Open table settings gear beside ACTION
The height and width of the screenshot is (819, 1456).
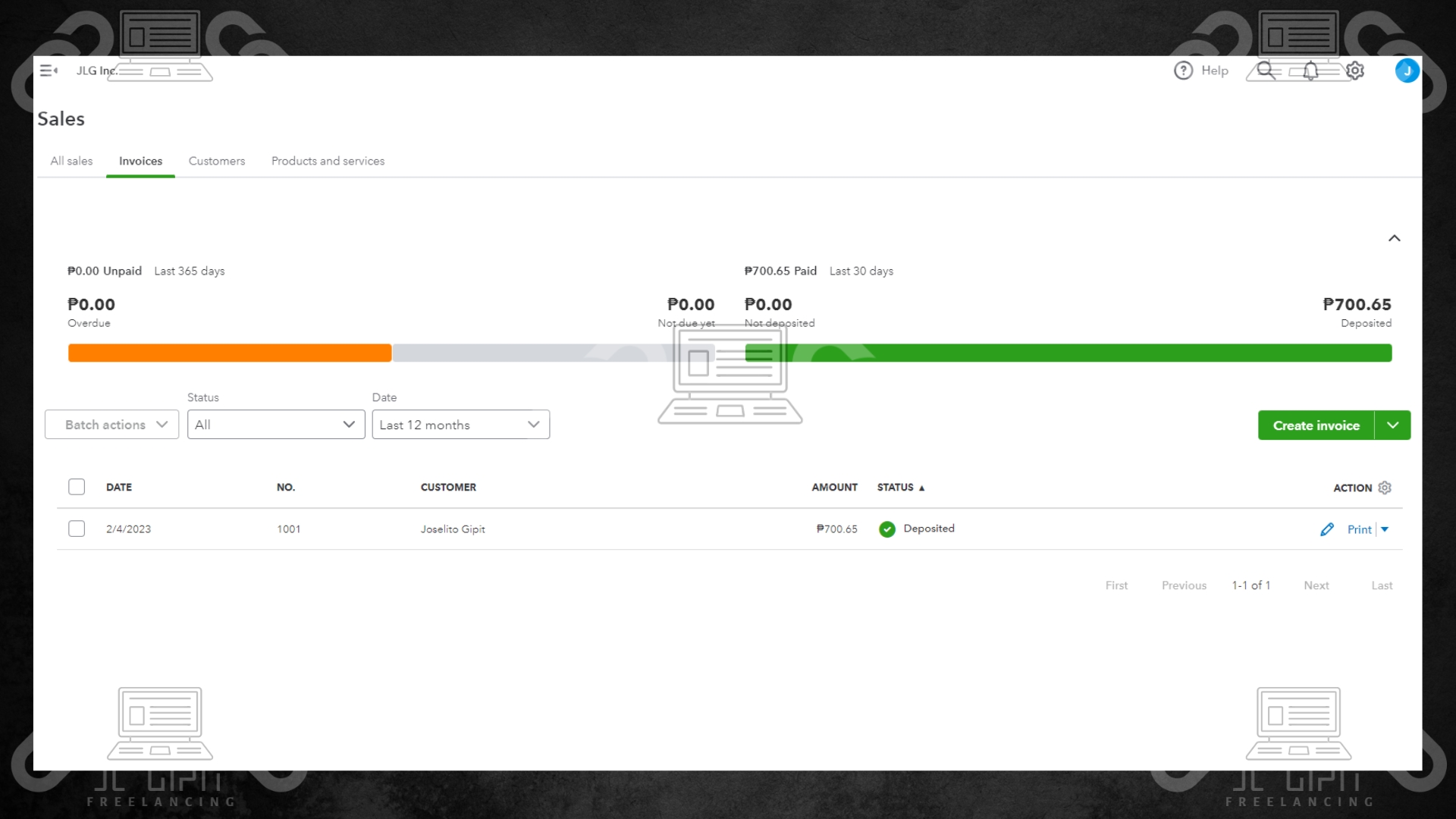coord(1385,488)
